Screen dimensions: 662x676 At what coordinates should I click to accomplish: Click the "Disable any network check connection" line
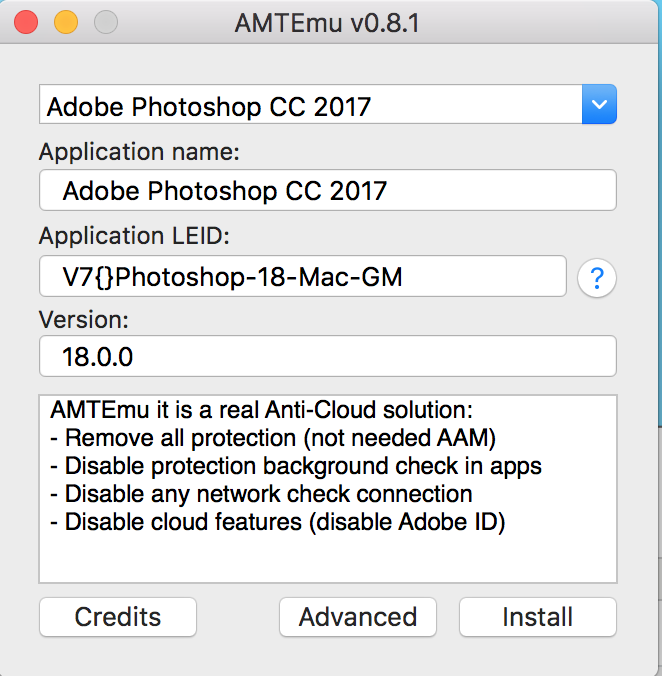268,494
